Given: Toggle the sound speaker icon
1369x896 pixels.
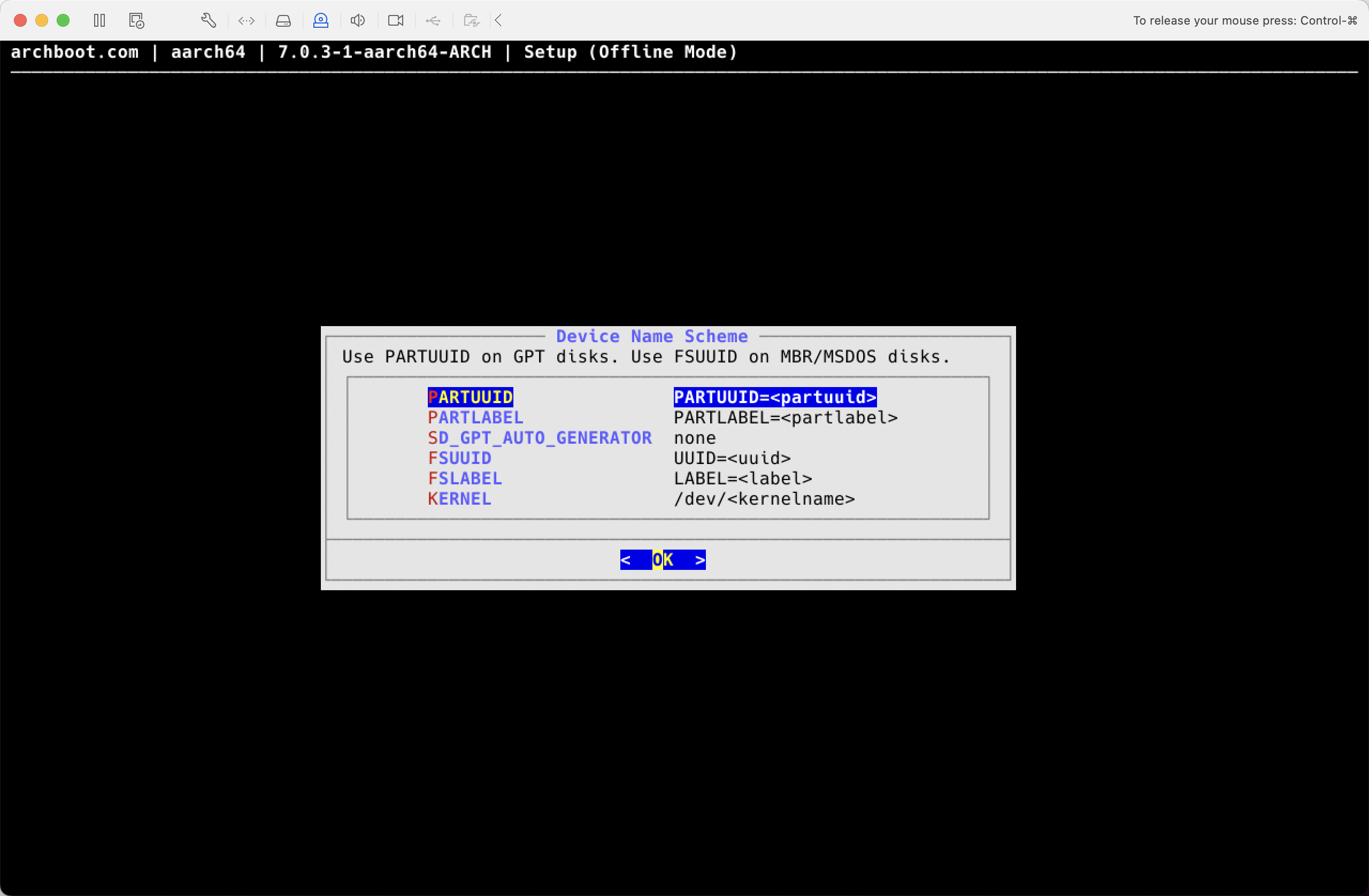Looking at the screenshot, I should 358,21.
